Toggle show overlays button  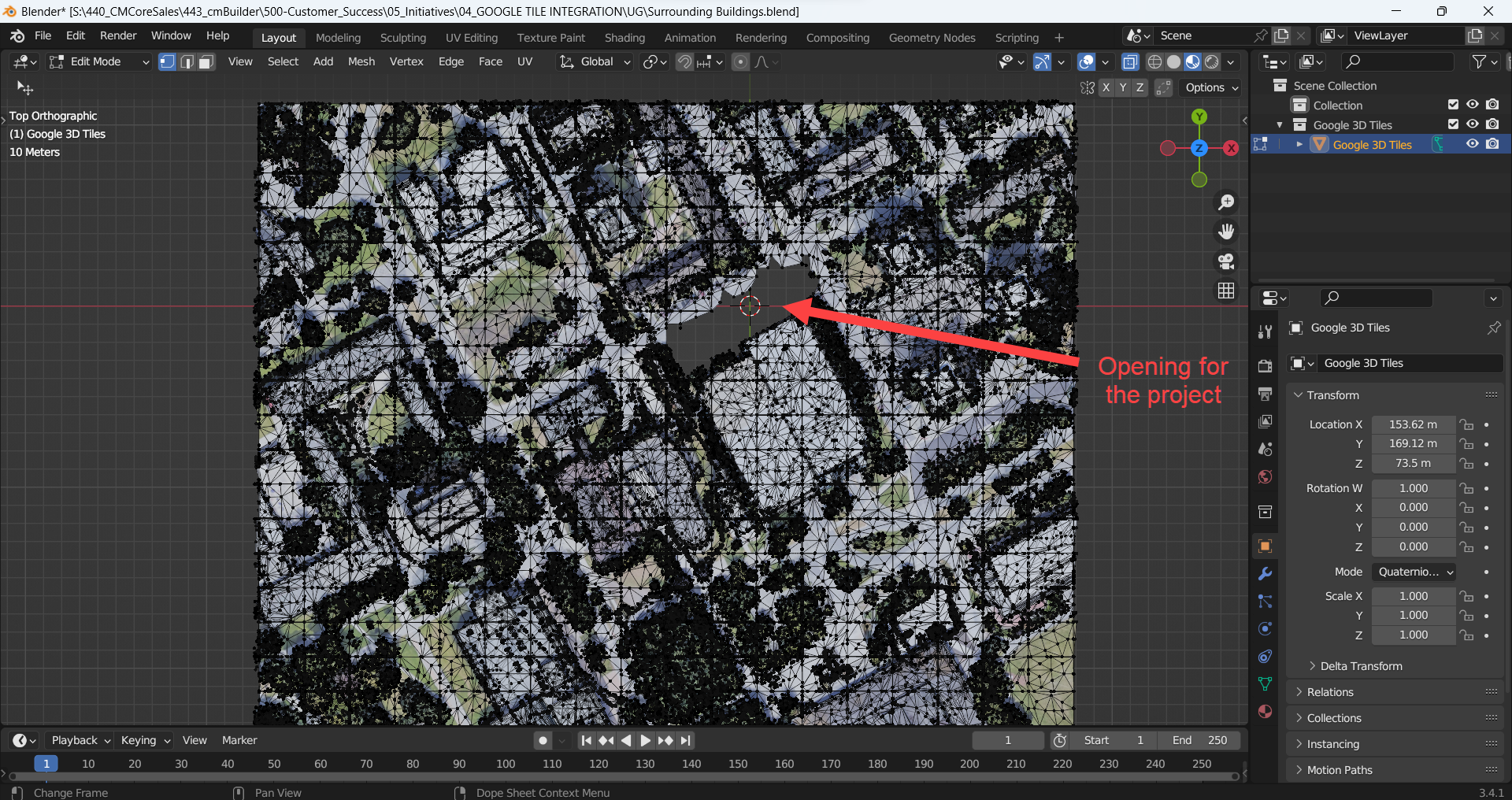click(x=1086, y=61)
